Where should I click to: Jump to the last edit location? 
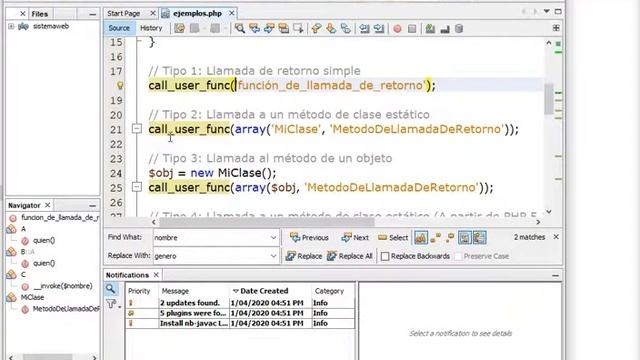tap(180, 28)
